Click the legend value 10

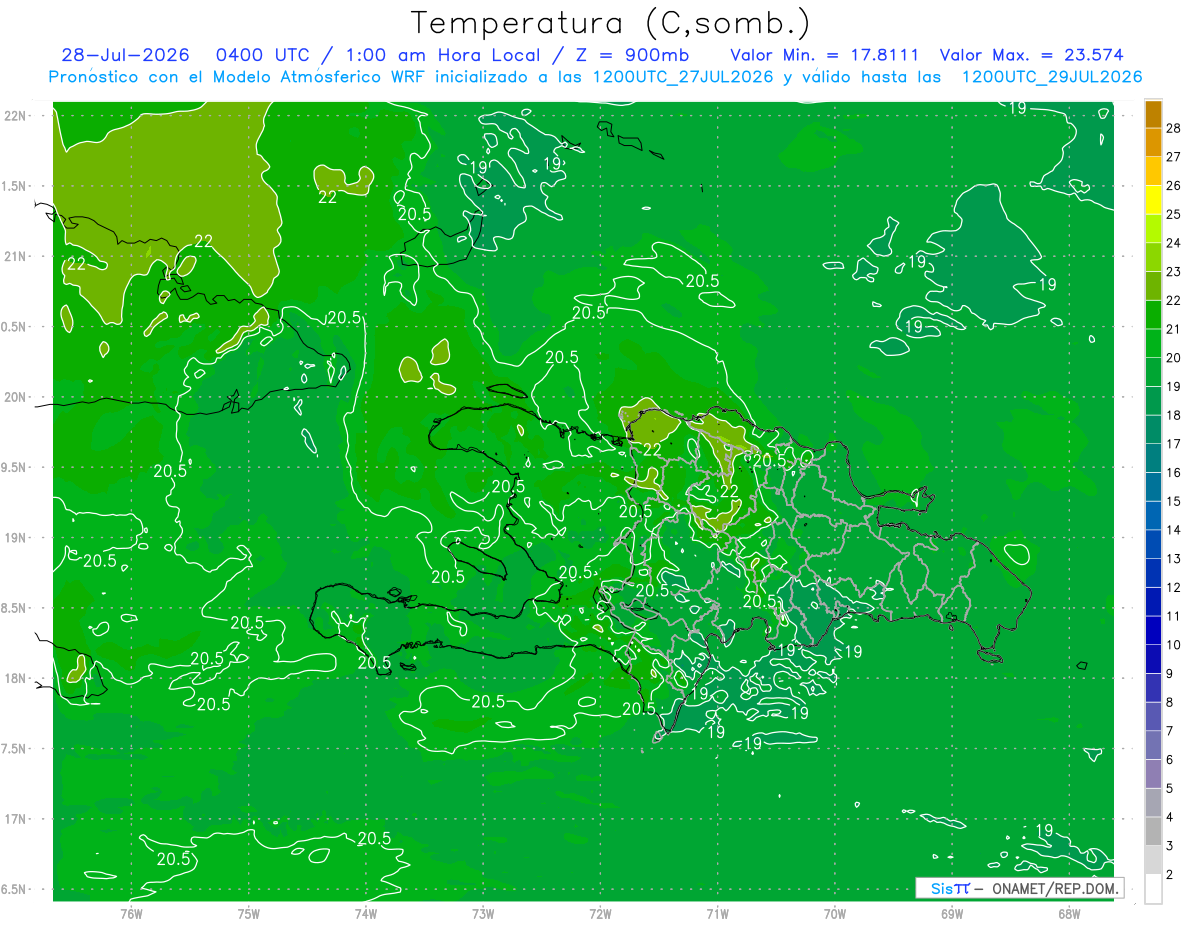[1174, 645]
